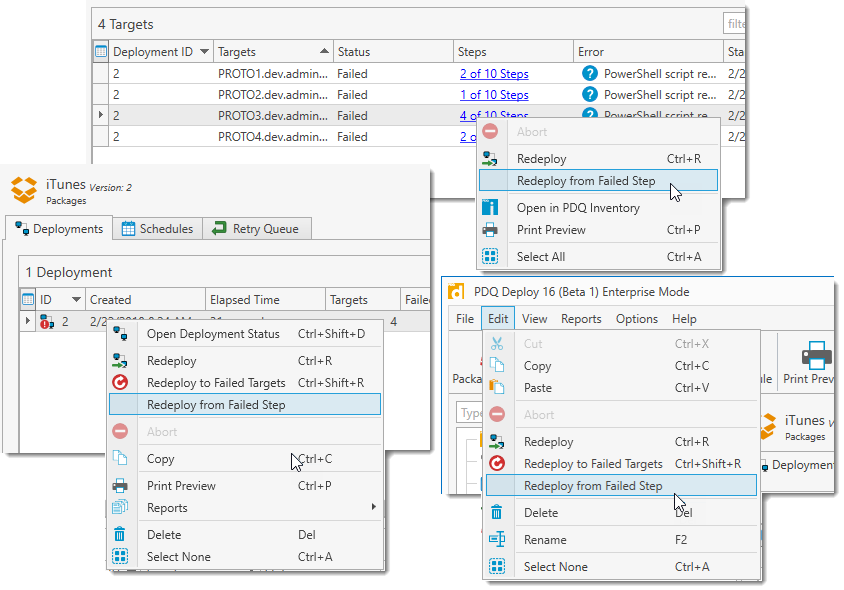Viewport: 844px width, 590px height.
Task: Open the Reports submenu arrow
Action: [374, 507]
